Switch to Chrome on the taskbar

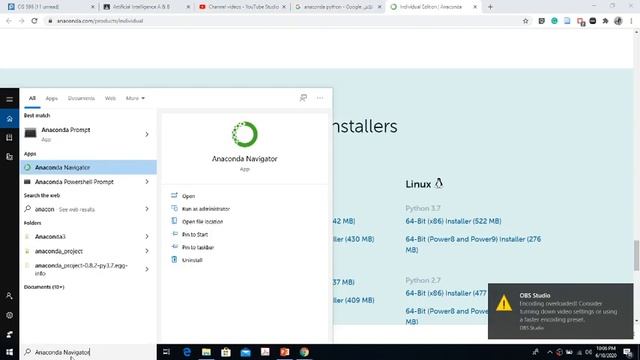[304, 352]
